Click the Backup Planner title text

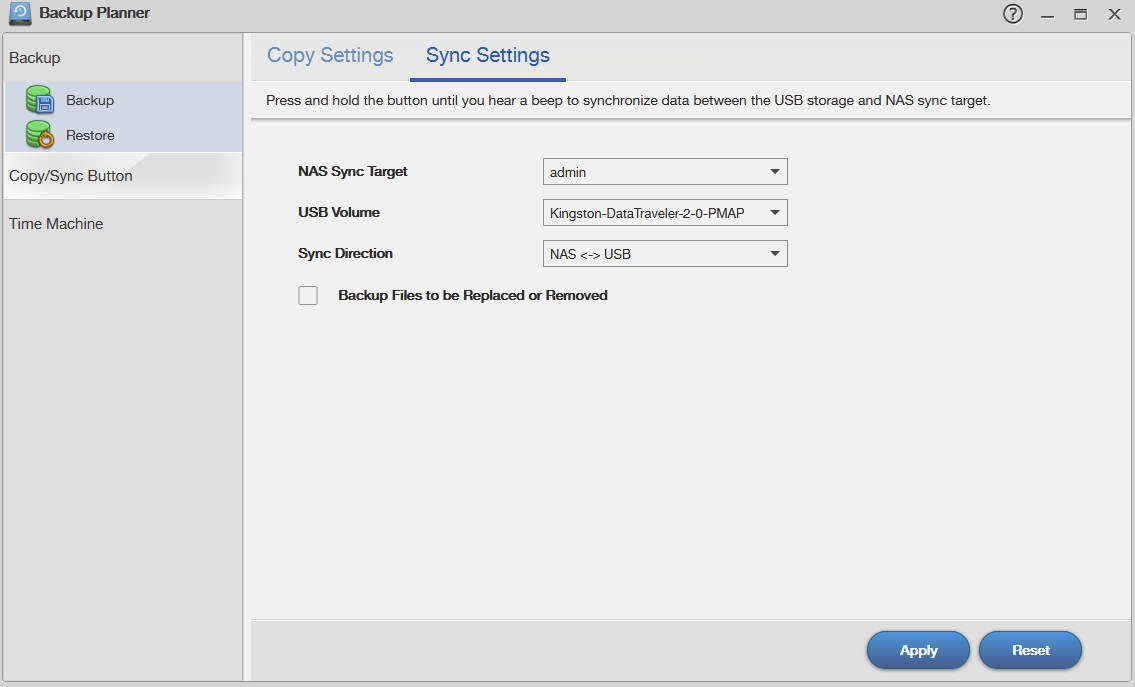(94, 13)
